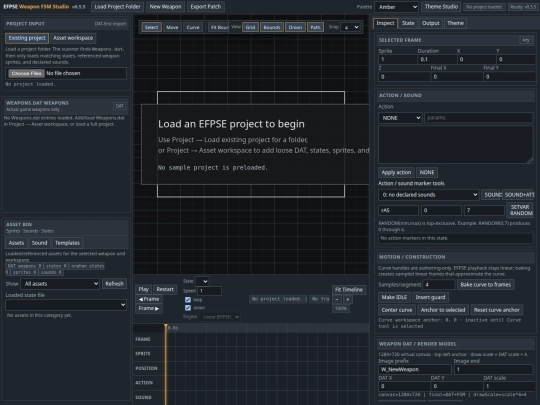
Task: Click the Apply action button
Action: [396, 173]
